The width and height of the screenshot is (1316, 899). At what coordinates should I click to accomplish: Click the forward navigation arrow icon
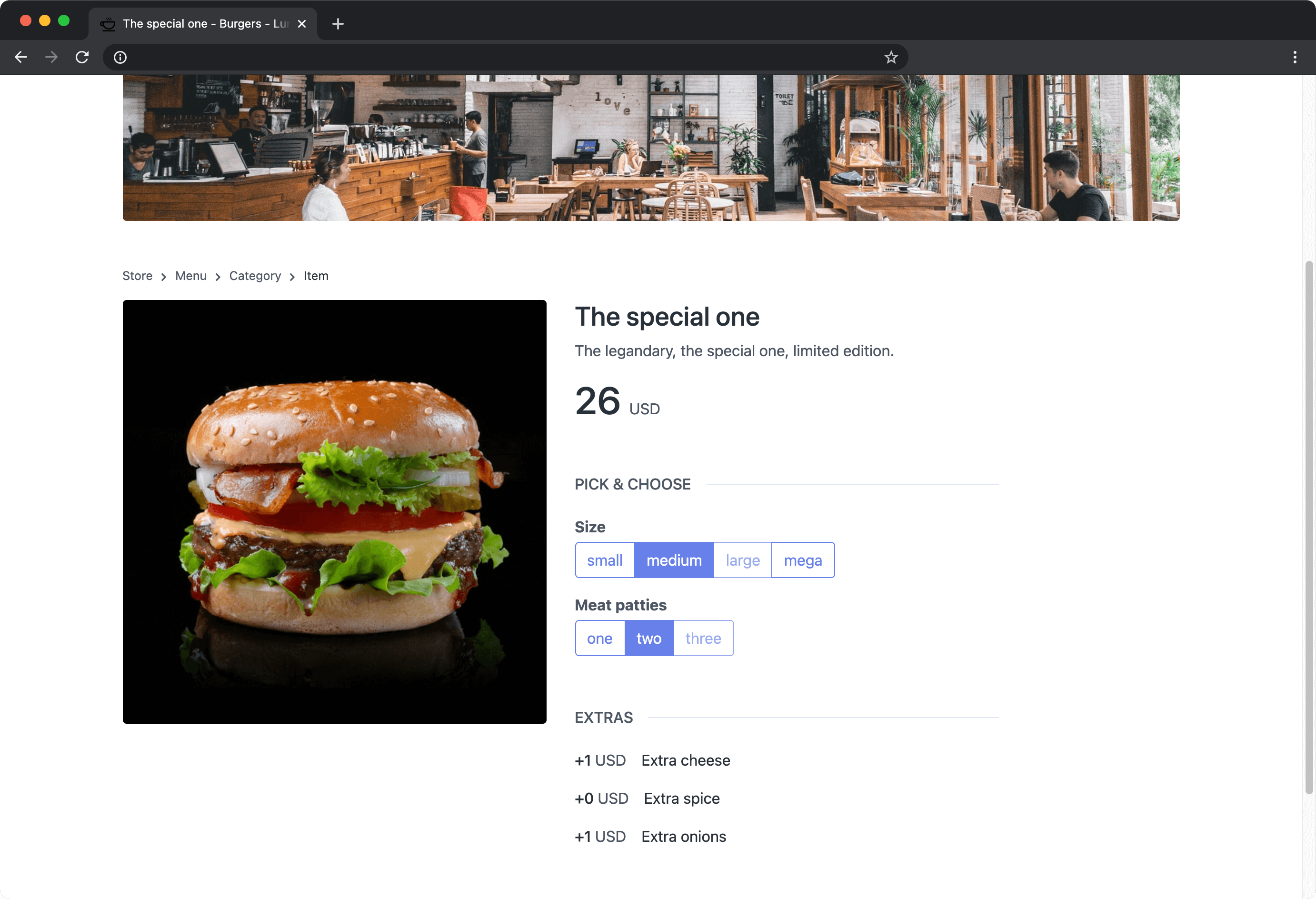(51, 57)
